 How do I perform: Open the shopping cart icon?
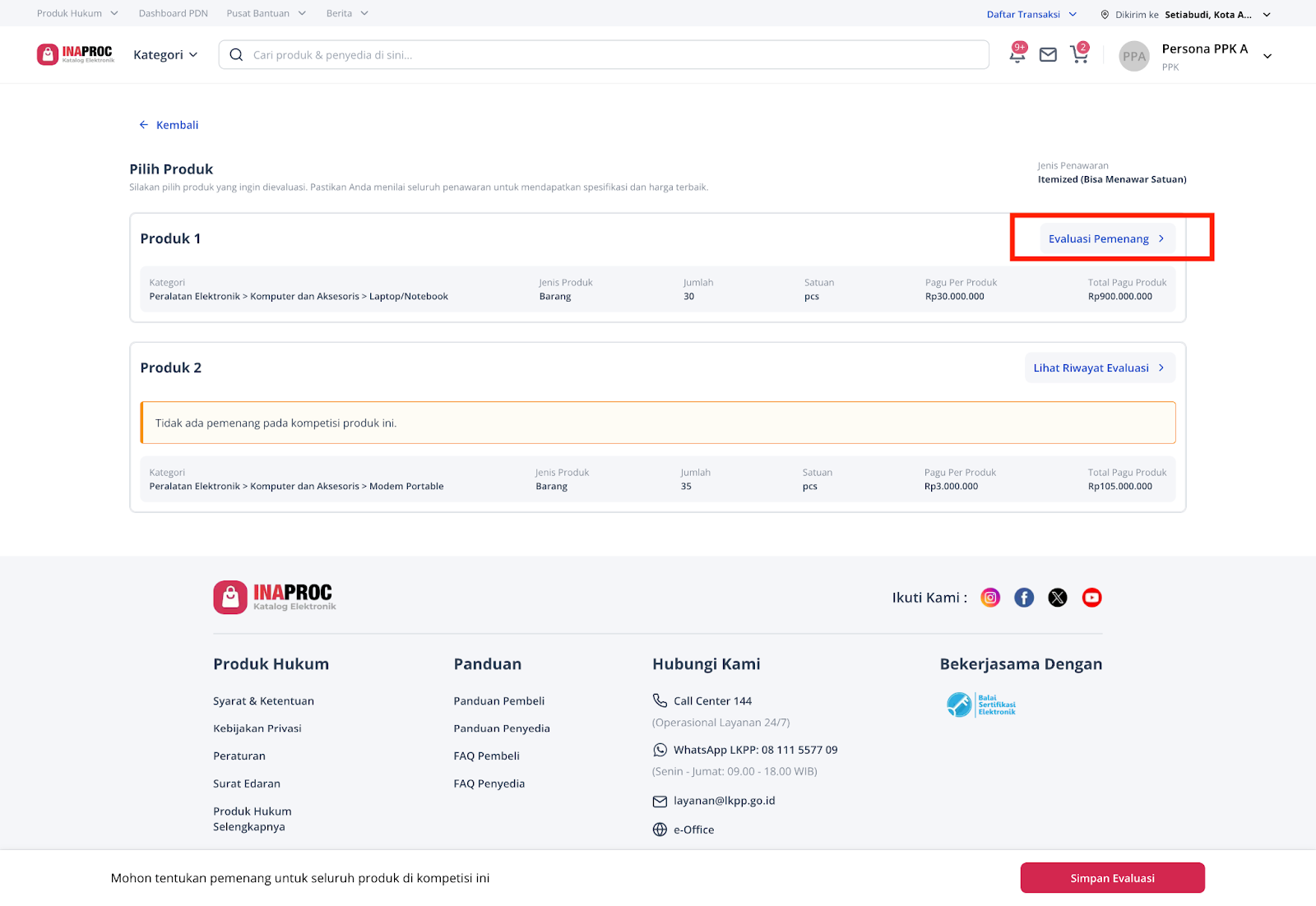(1078, 55)
